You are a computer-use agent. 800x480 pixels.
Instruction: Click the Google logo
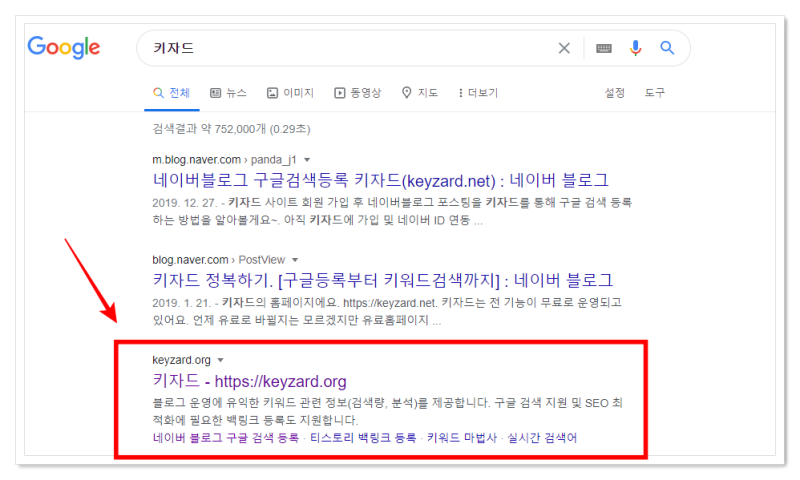click(64, 47)
